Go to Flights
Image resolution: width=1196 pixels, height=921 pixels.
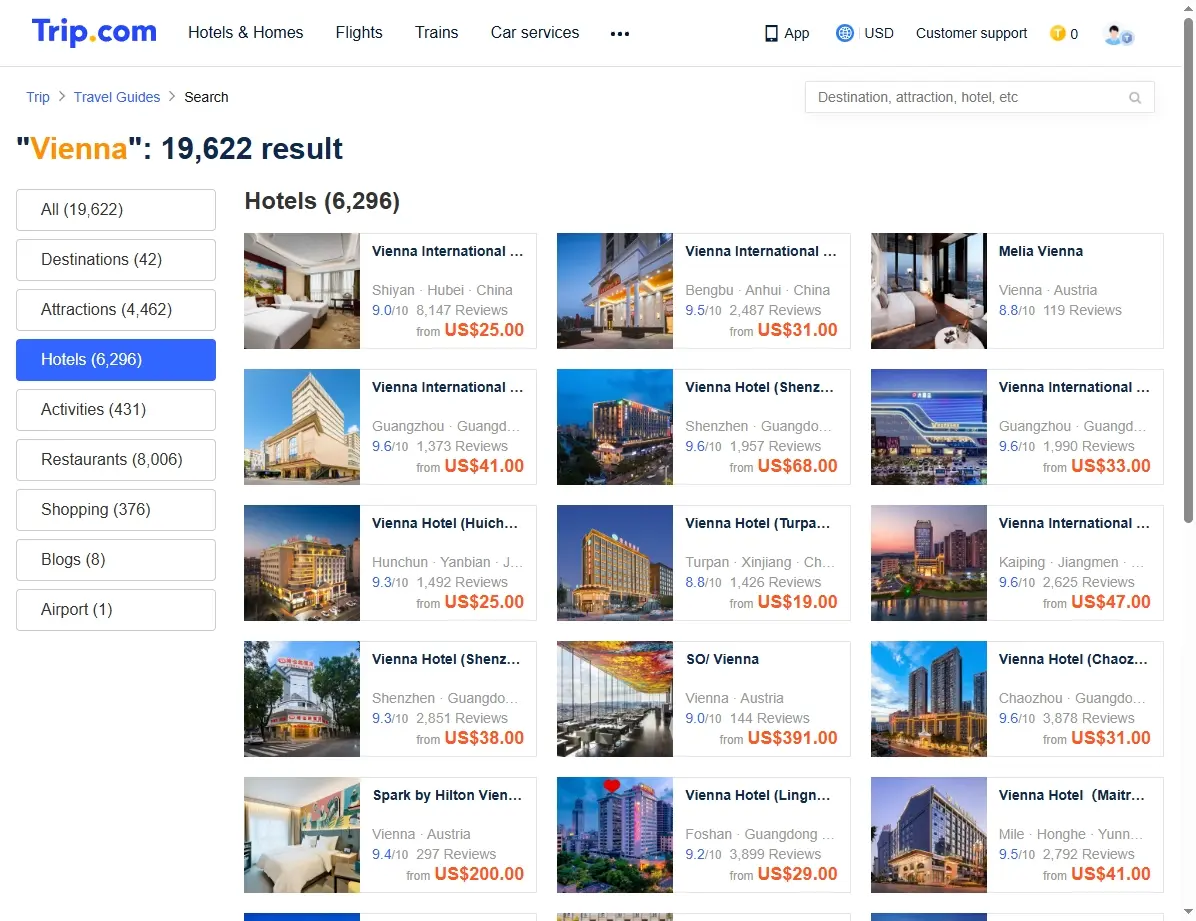359,33
